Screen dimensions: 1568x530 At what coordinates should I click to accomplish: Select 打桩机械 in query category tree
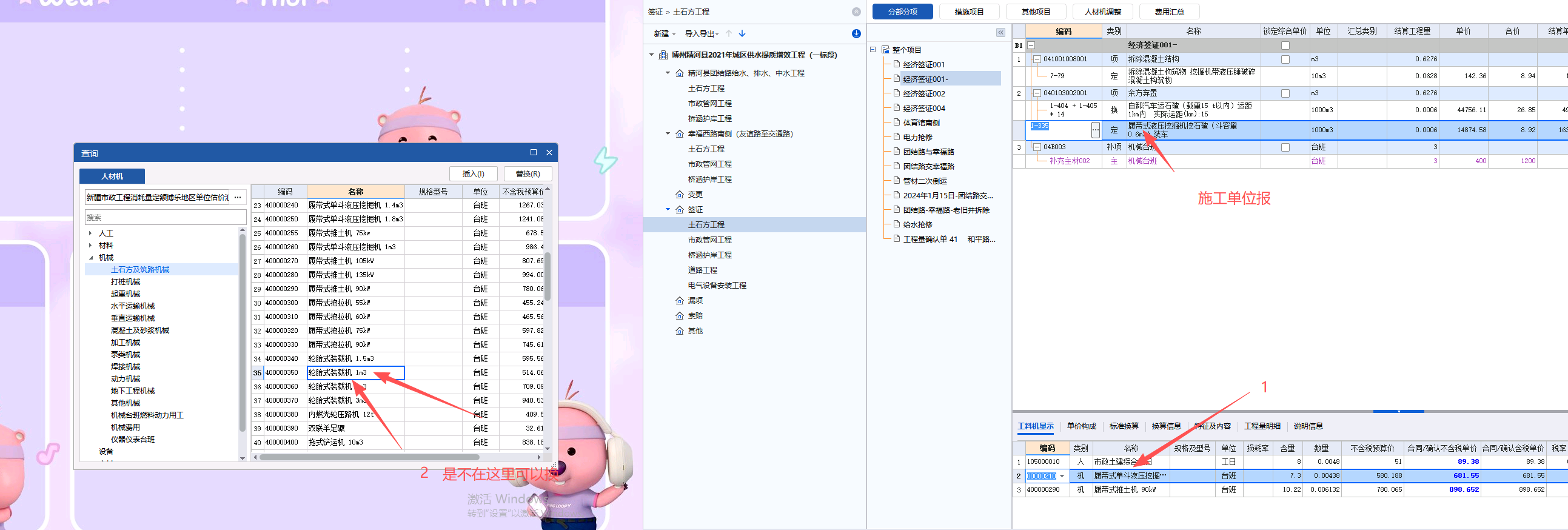coord(126,282)
